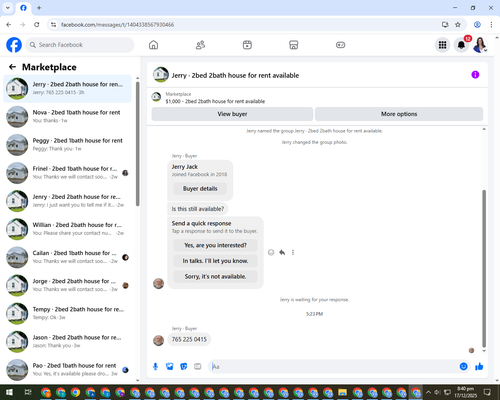Click the View buyer button
This screenshot has height=400, width=500.
[232, 114]
